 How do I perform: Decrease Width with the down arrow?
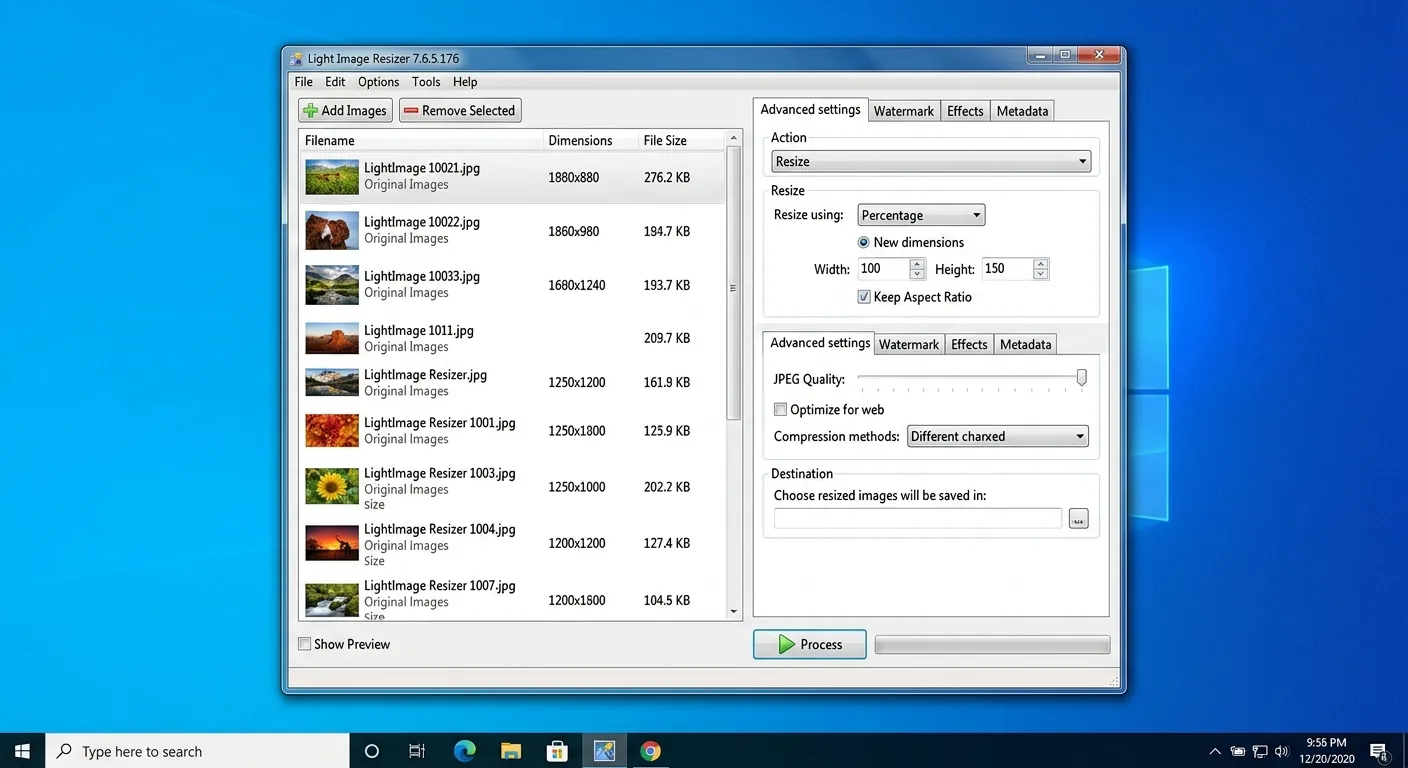click(917, 274)
